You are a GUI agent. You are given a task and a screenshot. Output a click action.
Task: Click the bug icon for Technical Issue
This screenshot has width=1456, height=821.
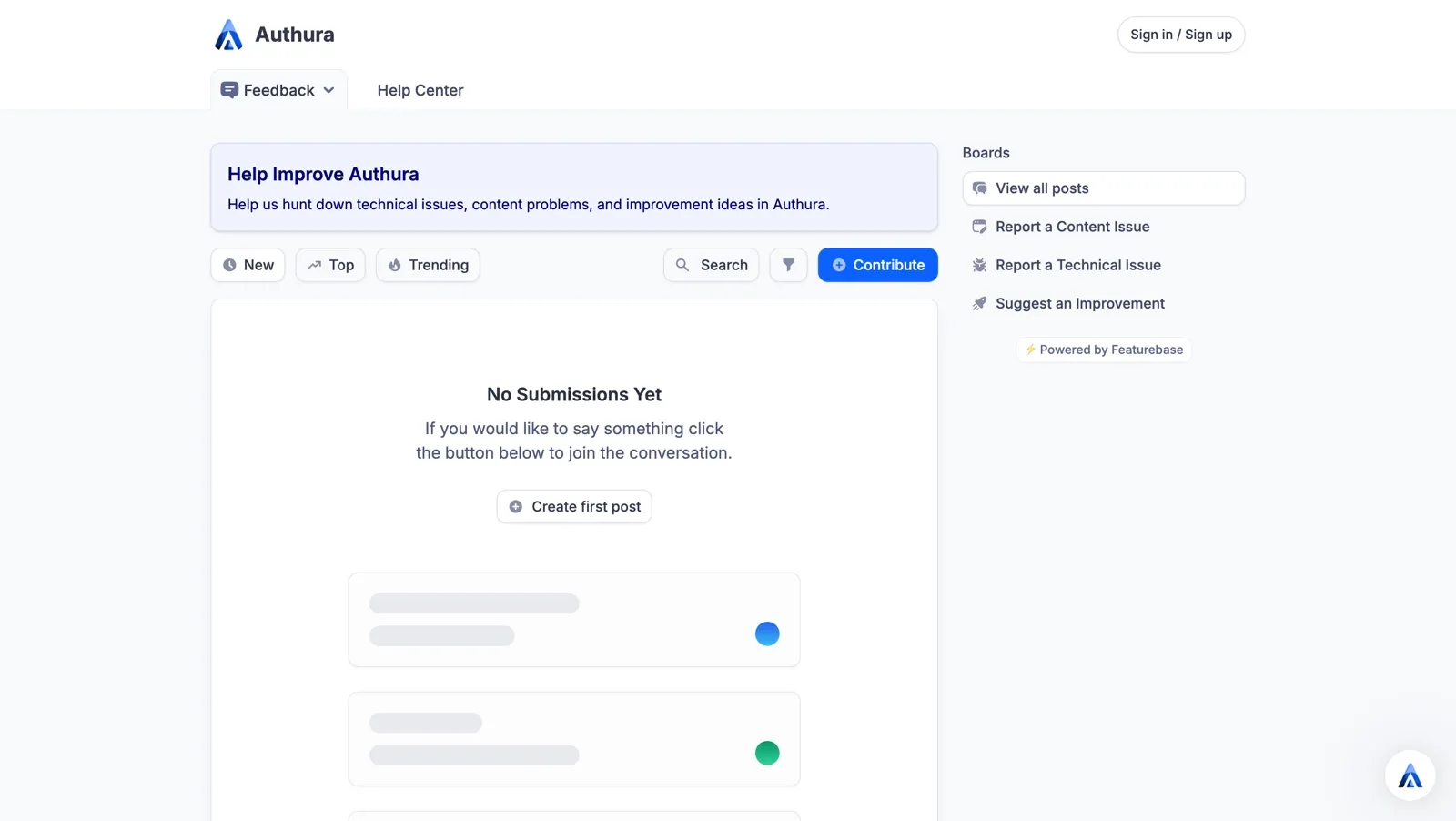(x=979, y=265)
